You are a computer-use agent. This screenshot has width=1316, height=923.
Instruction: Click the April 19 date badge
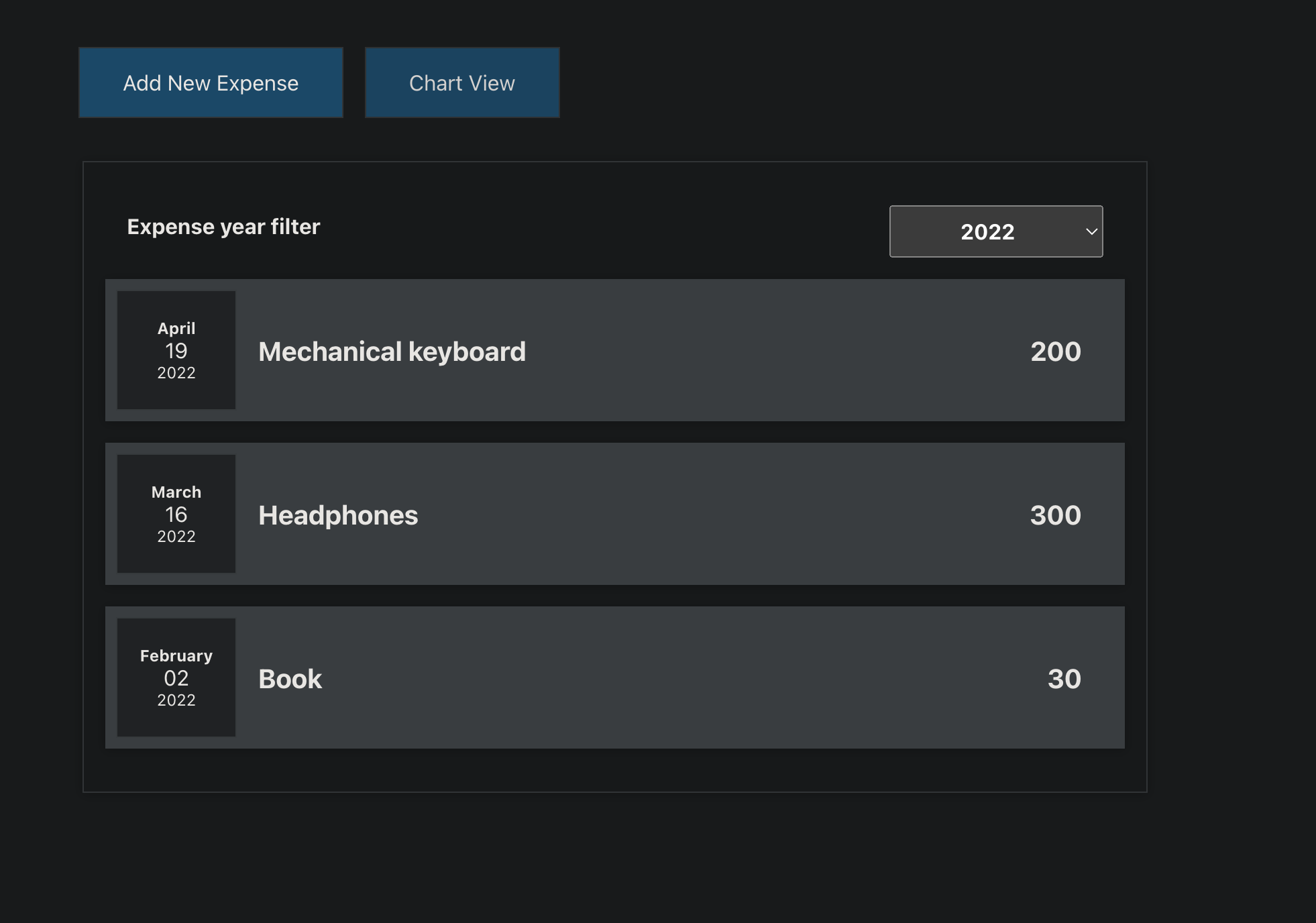coord(176,349)
